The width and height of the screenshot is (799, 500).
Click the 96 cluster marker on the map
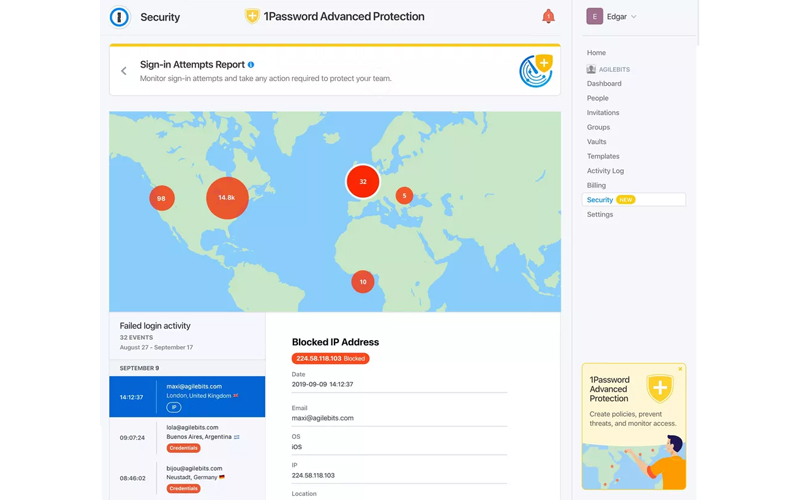pyautogui.click(x=161, y=198)
